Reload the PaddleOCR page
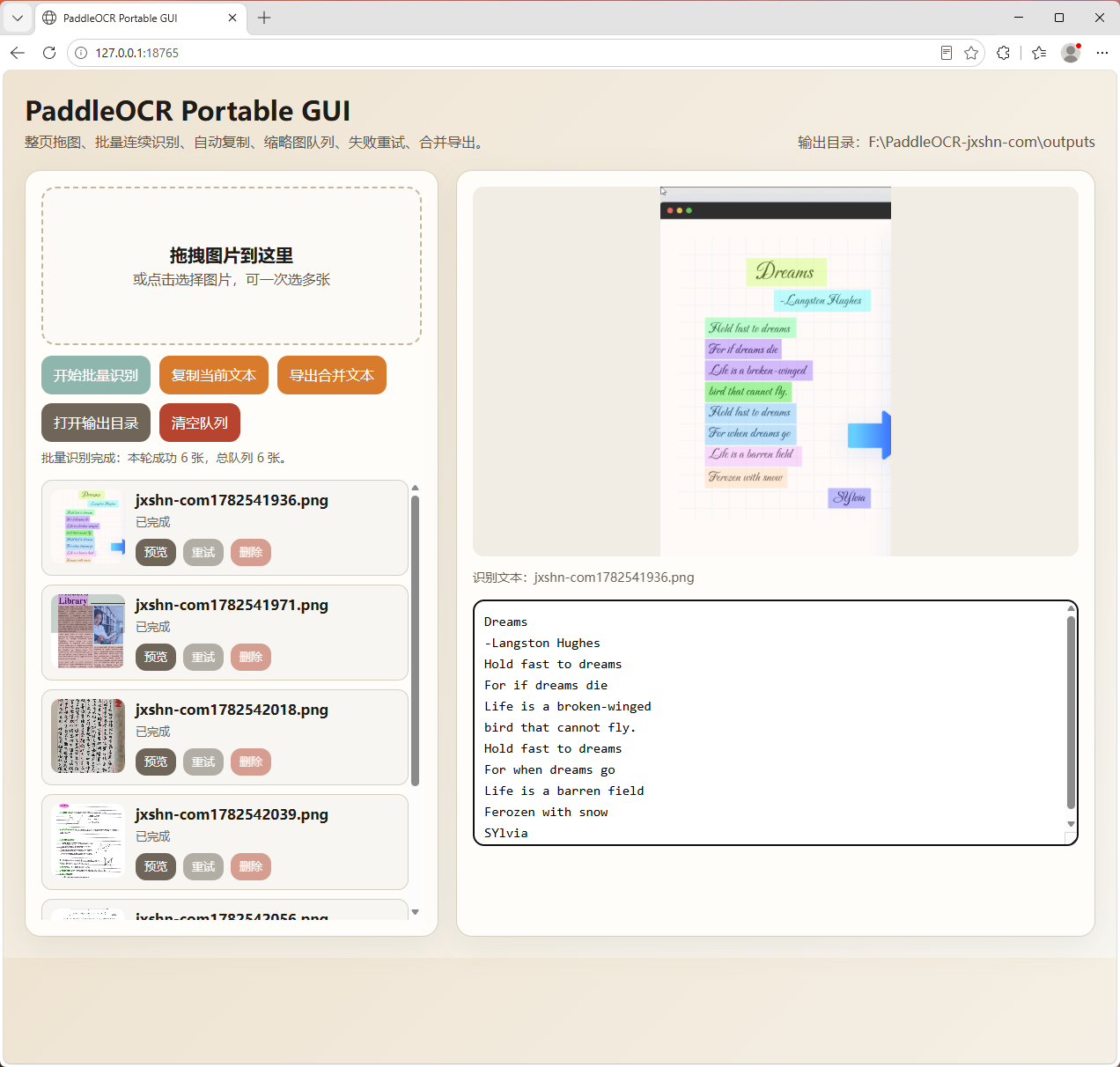1120x1067 pixels. [x=49, y=53]
